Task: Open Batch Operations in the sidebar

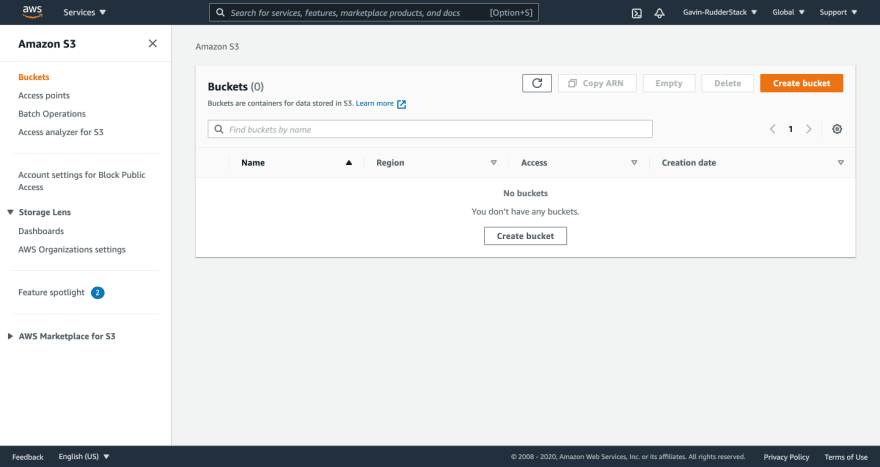Action: [52, 114]
